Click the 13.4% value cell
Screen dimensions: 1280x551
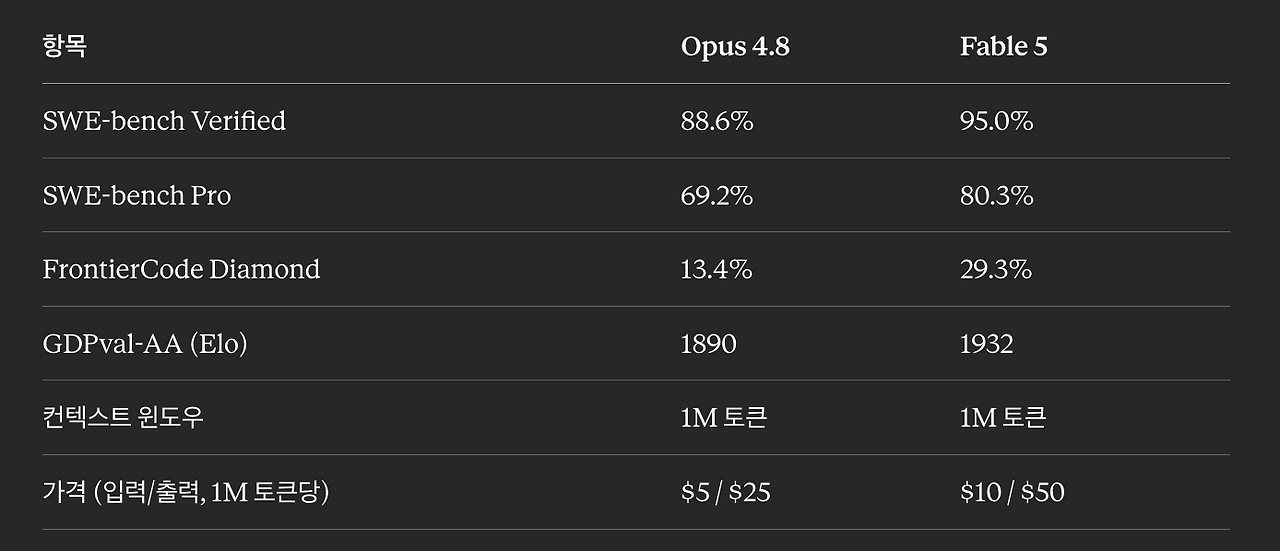tap(717, 269)
